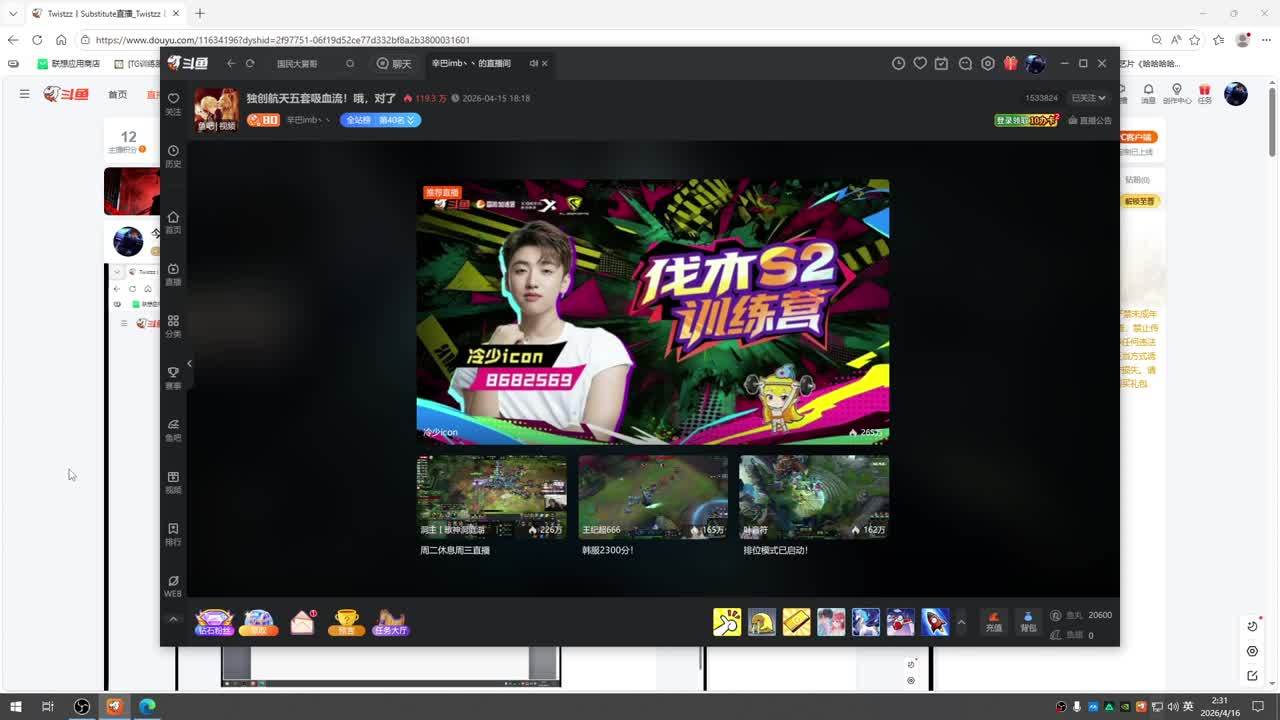
Task: Open OBS Studio from the taskbar
Action: [82, 706]
